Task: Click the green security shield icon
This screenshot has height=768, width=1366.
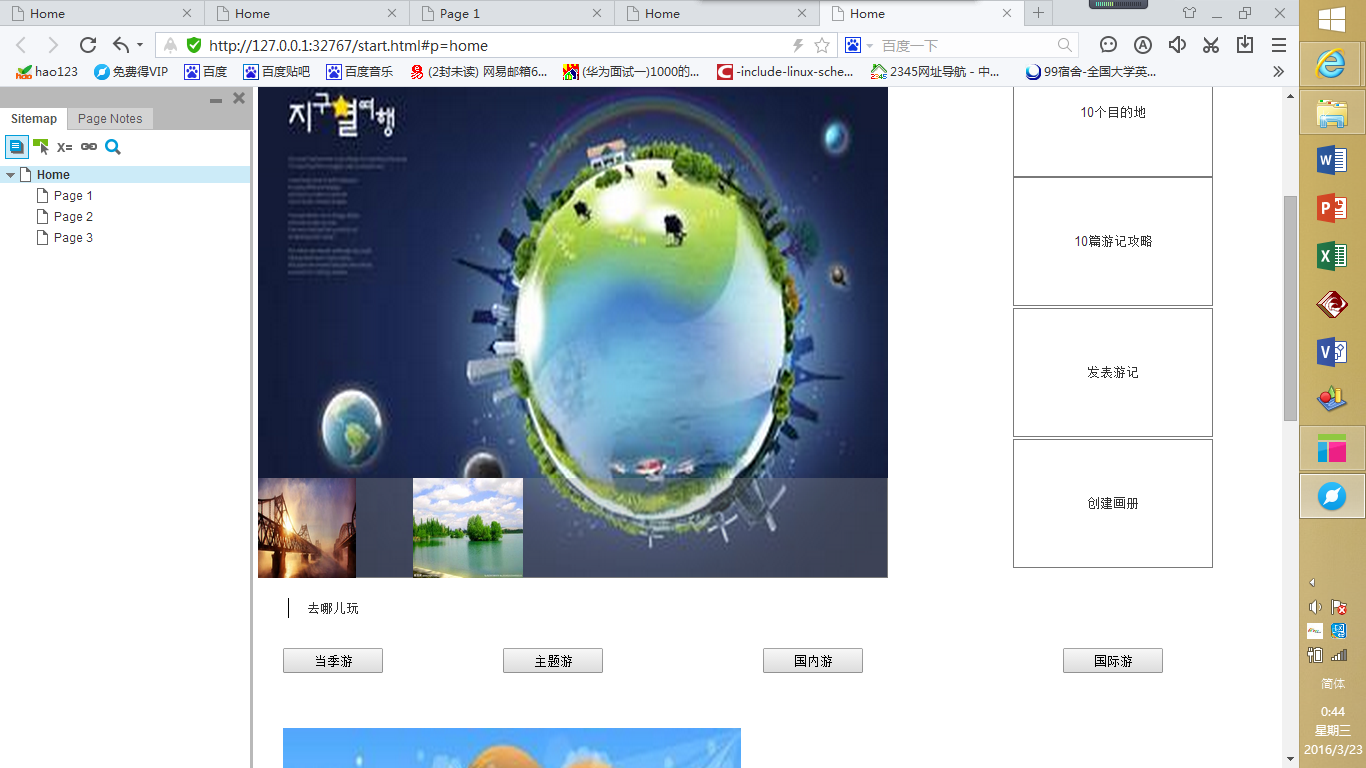Action: click(x=194, y=45)
